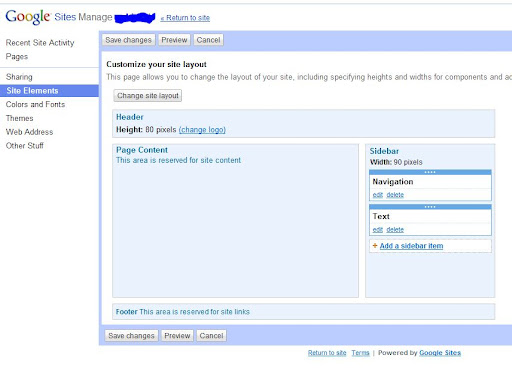Open footer Return to site link
Image resolution: width=512 pixels, height=391 pixels.
[x=327, y=353]
